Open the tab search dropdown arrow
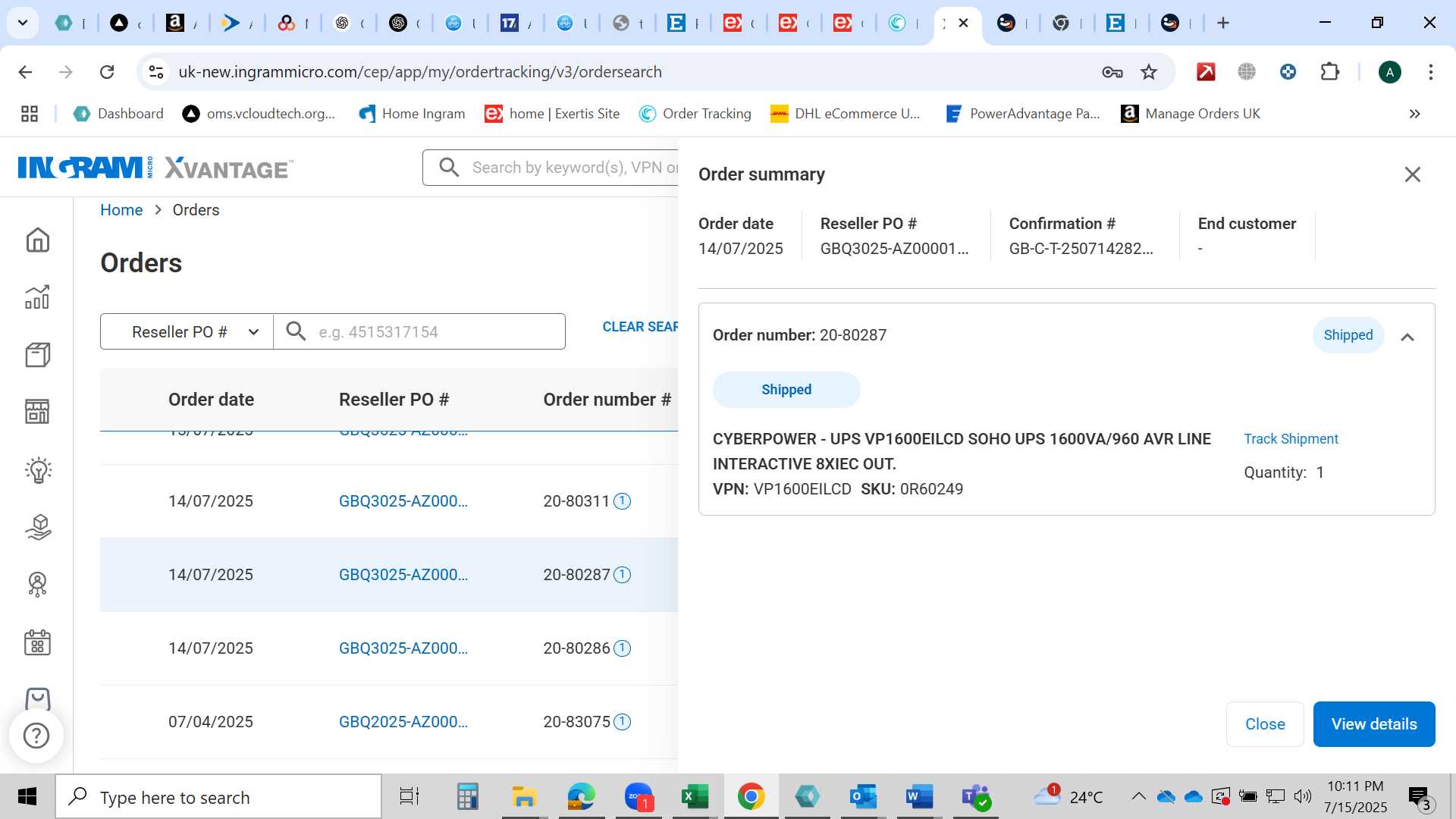The width and height of the screenshot is (1456, 819). 23,23
